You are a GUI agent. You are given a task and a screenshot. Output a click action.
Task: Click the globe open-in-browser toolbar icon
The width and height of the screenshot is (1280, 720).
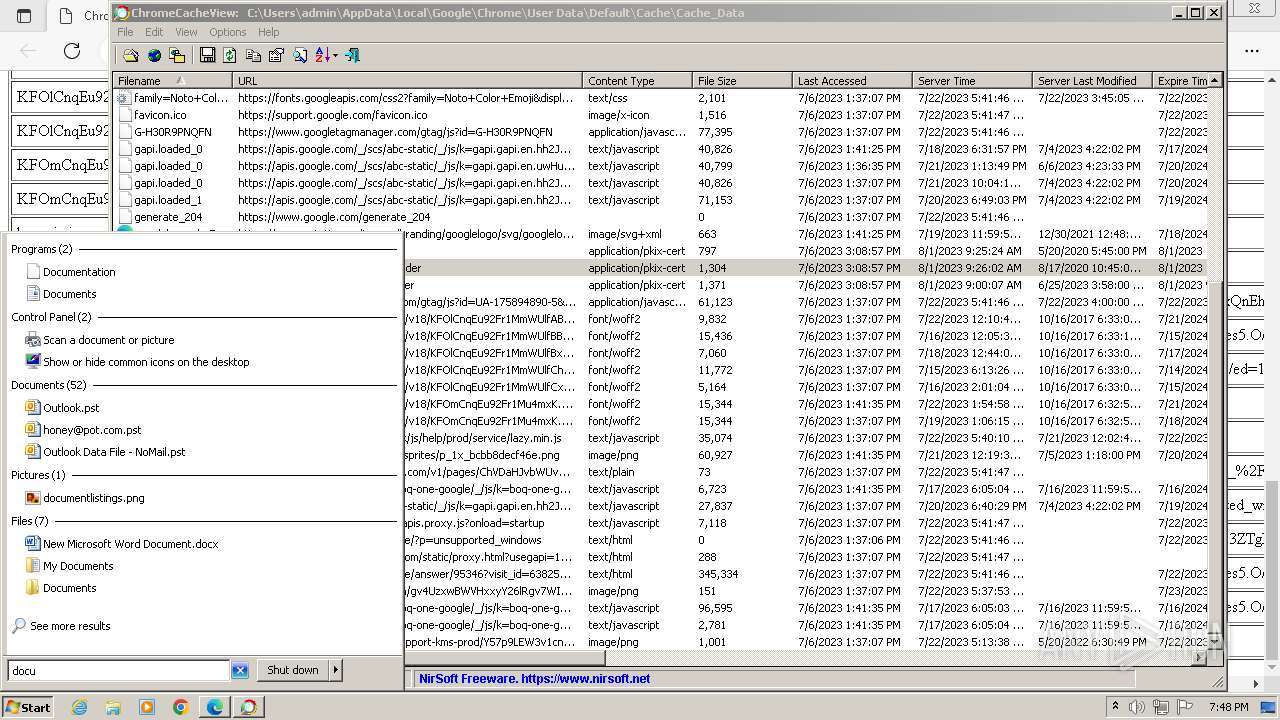coord(154,56)
